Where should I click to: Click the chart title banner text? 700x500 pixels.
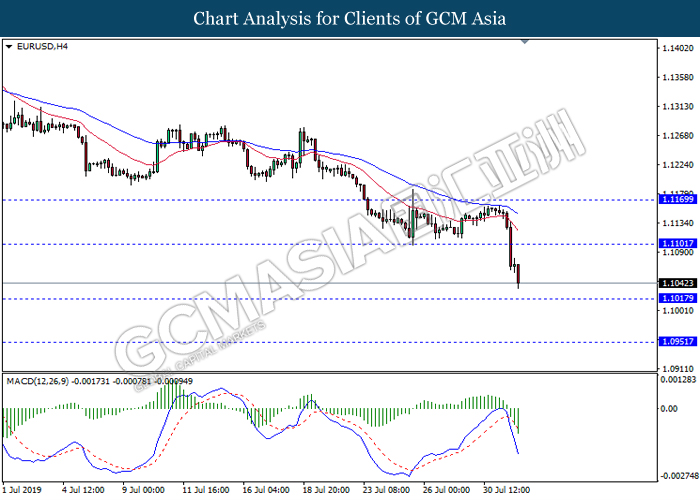coord(349,18)
